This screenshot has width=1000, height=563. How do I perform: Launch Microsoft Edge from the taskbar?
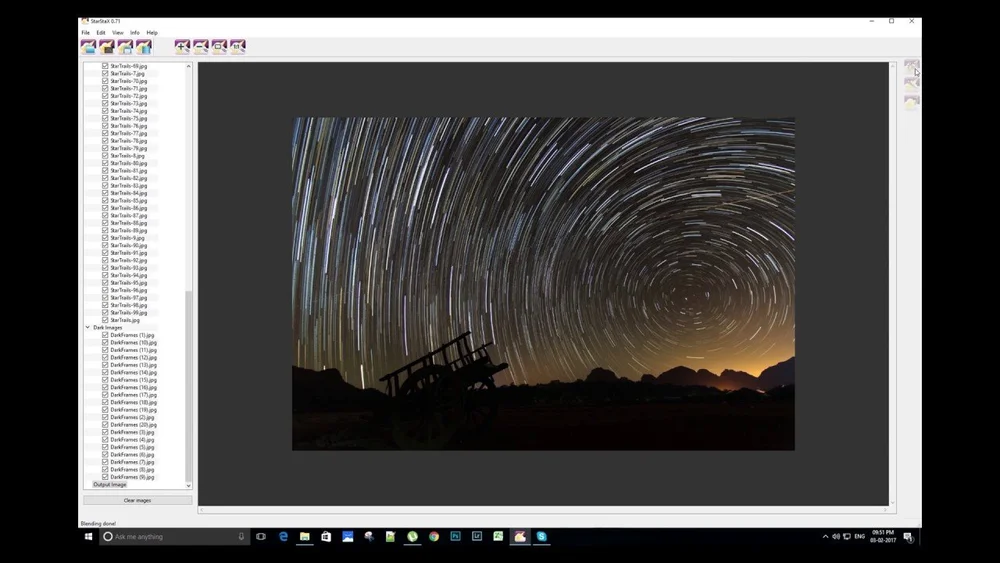(x=283, y=537)
